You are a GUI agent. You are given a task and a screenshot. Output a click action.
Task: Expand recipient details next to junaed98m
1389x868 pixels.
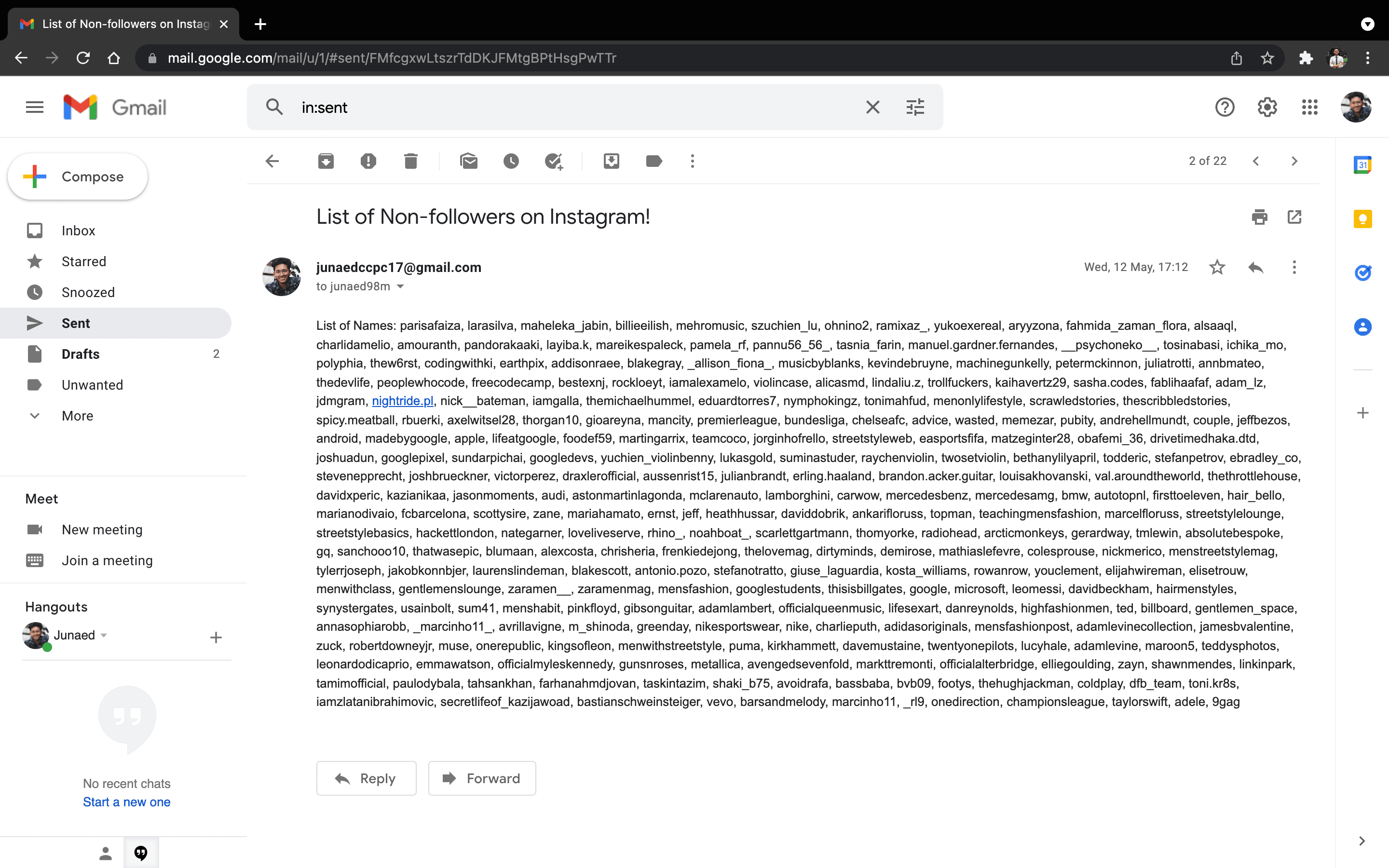(401, 286)
